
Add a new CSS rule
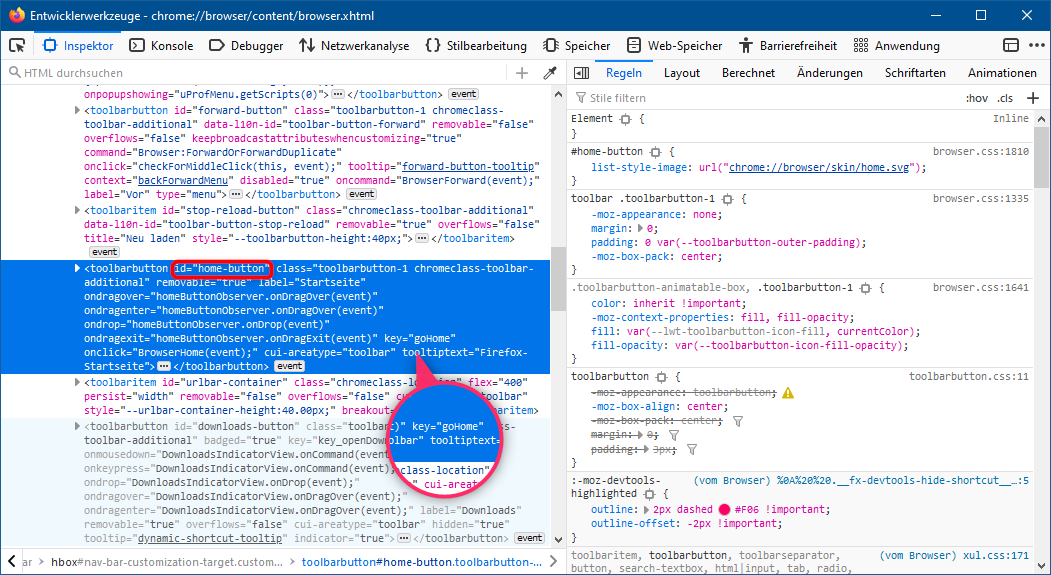click(1033, 98)
